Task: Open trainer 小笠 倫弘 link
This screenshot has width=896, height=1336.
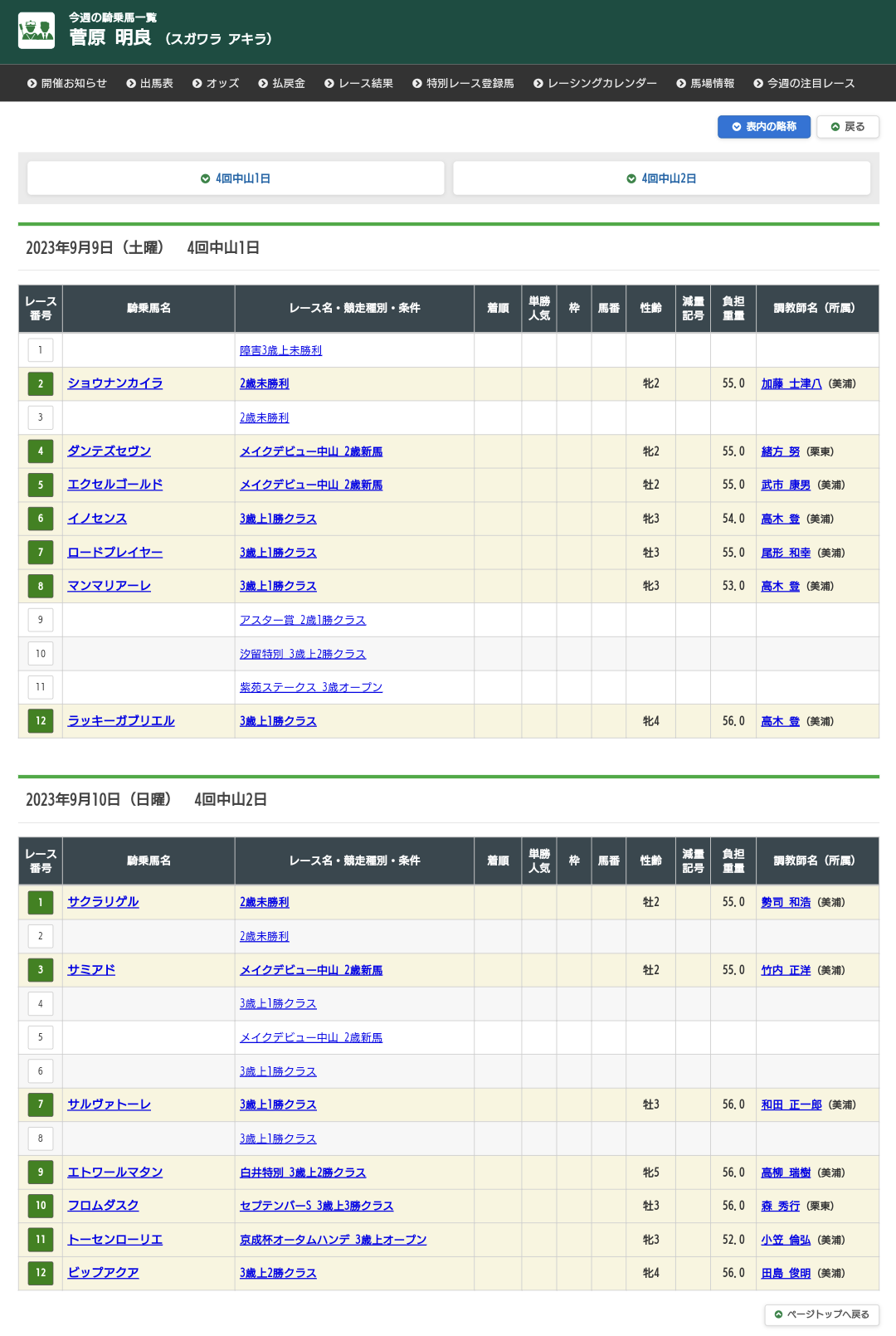Action: (786, 1240)
